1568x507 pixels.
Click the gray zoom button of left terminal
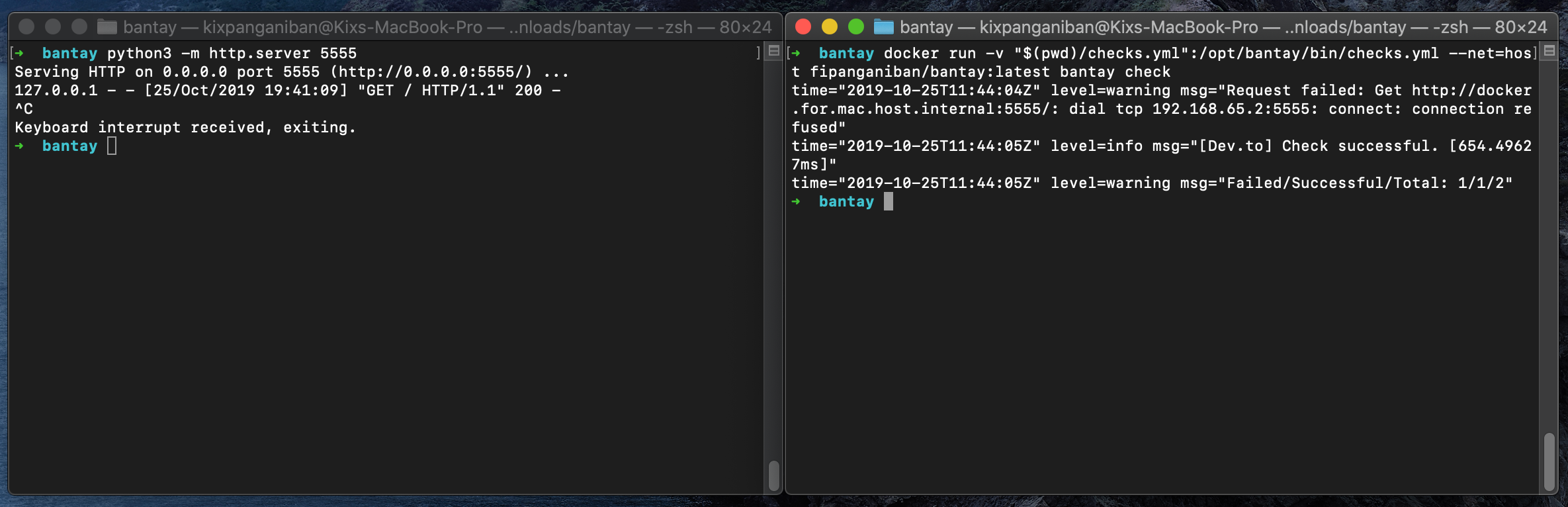coord(79,27)
